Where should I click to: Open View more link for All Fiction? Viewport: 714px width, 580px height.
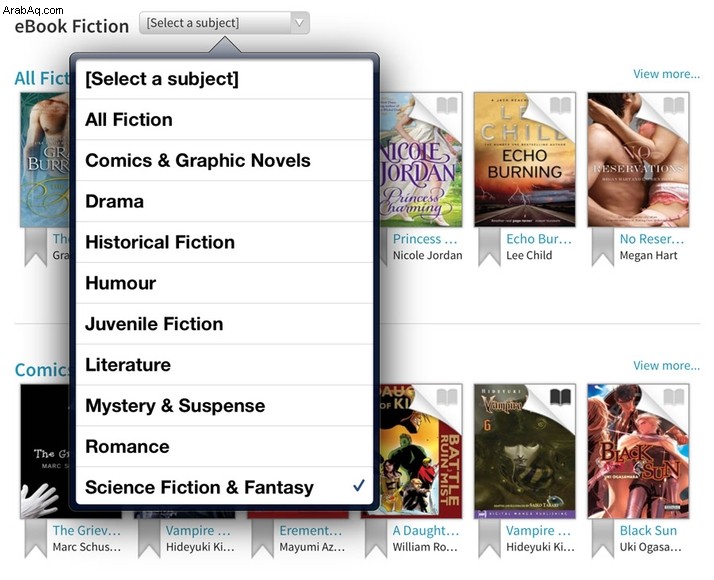(x=667, y=74)
